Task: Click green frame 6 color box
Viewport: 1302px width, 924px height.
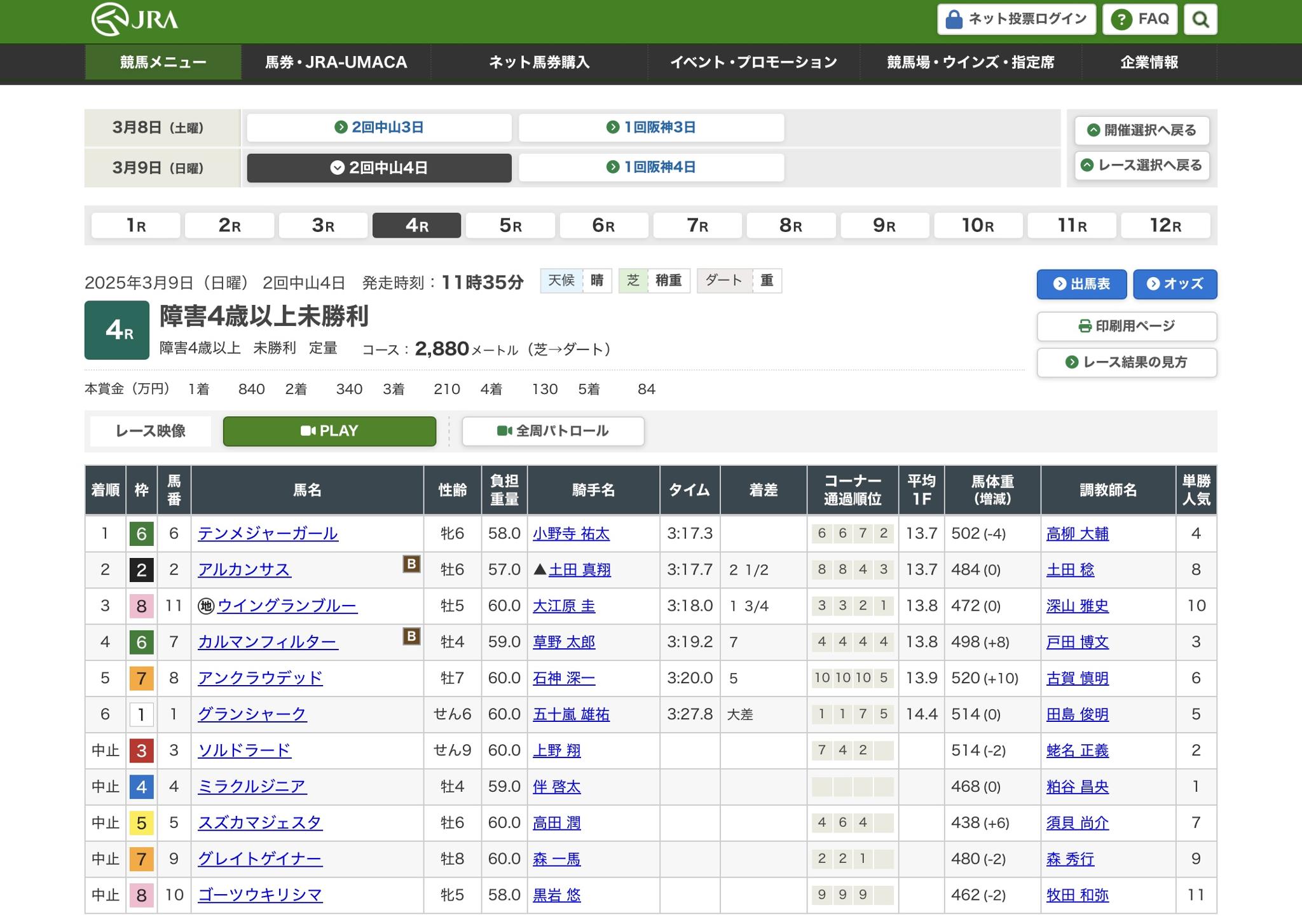Action: [x=141, y=534]
